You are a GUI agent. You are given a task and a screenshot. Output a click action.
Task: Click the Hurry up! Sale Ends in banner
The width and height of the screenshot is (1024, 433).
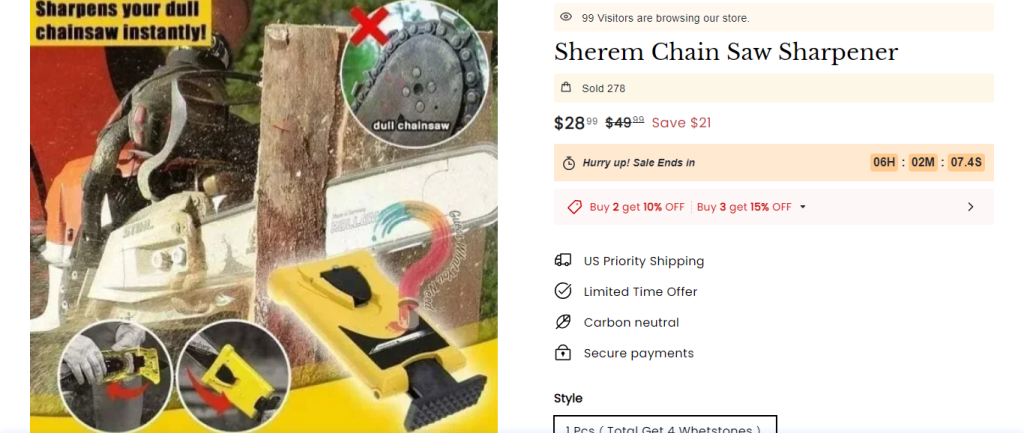(774, 163)
